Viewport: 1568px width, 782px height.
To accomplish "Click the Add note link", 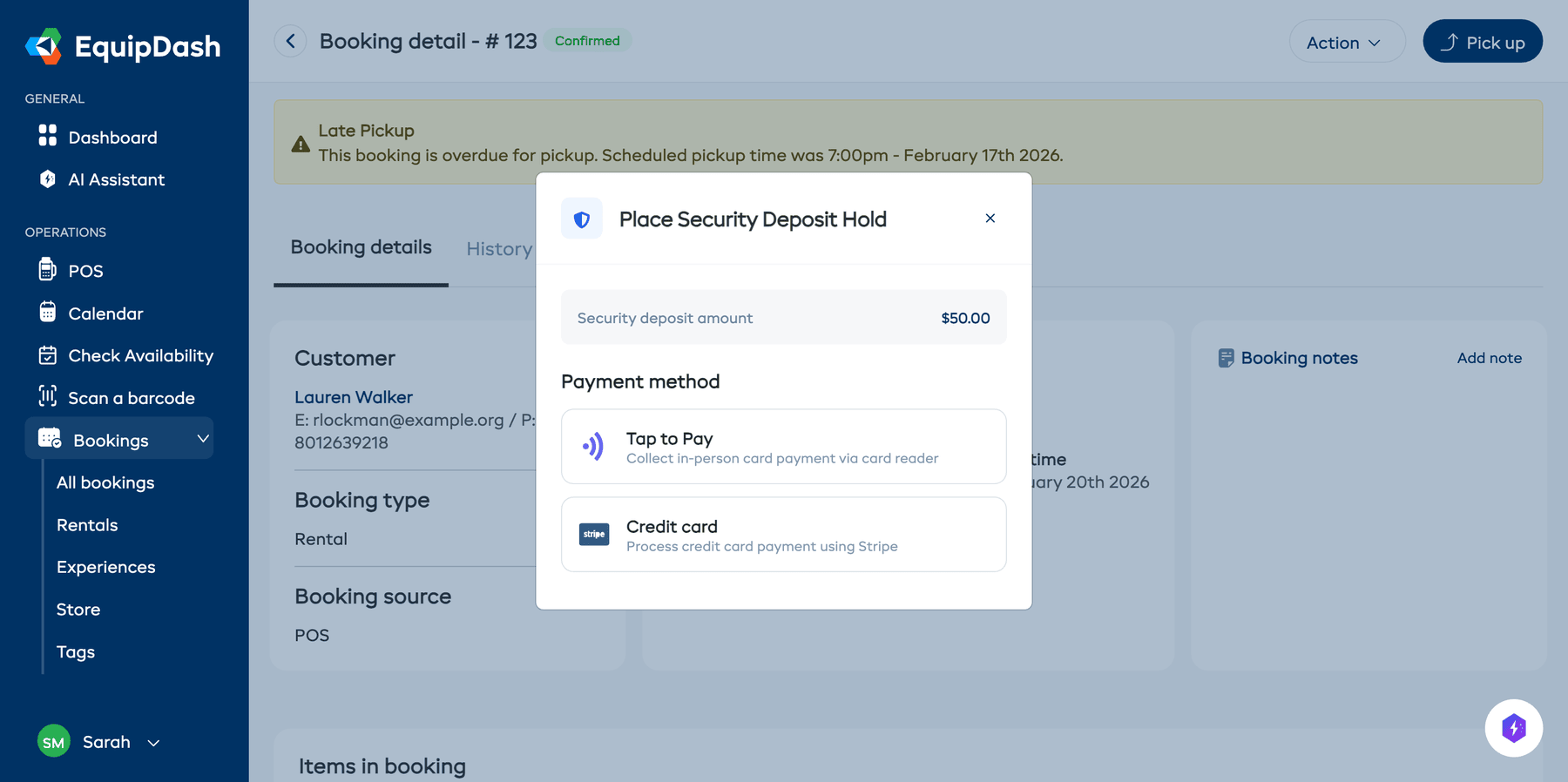I will pos(1490,358).
